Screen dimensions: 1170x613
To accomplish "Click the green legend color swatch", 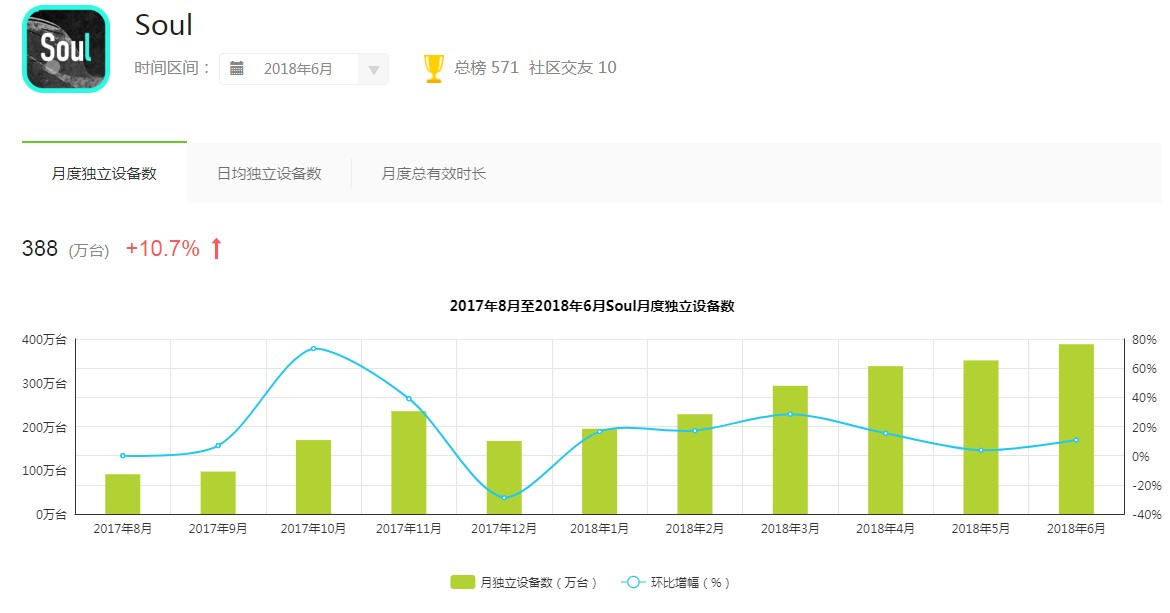I will tap(462, 582).
